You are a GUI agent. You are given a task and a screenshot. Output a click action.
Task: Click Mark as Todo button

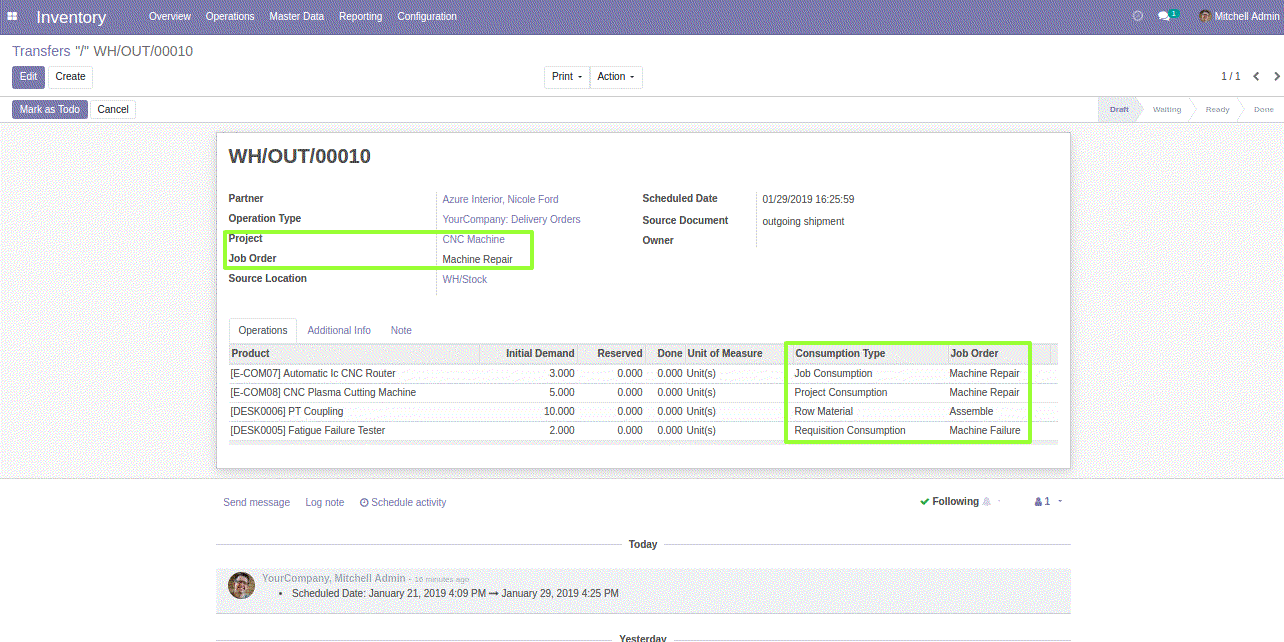50,109
